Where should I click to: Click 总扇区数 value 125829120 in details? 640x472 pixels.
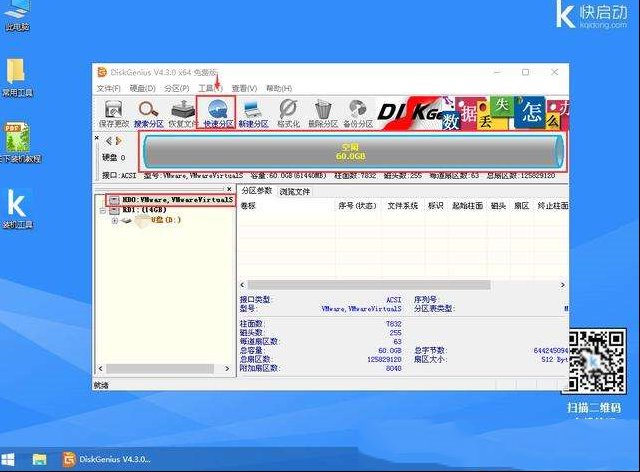pos(384,359)
